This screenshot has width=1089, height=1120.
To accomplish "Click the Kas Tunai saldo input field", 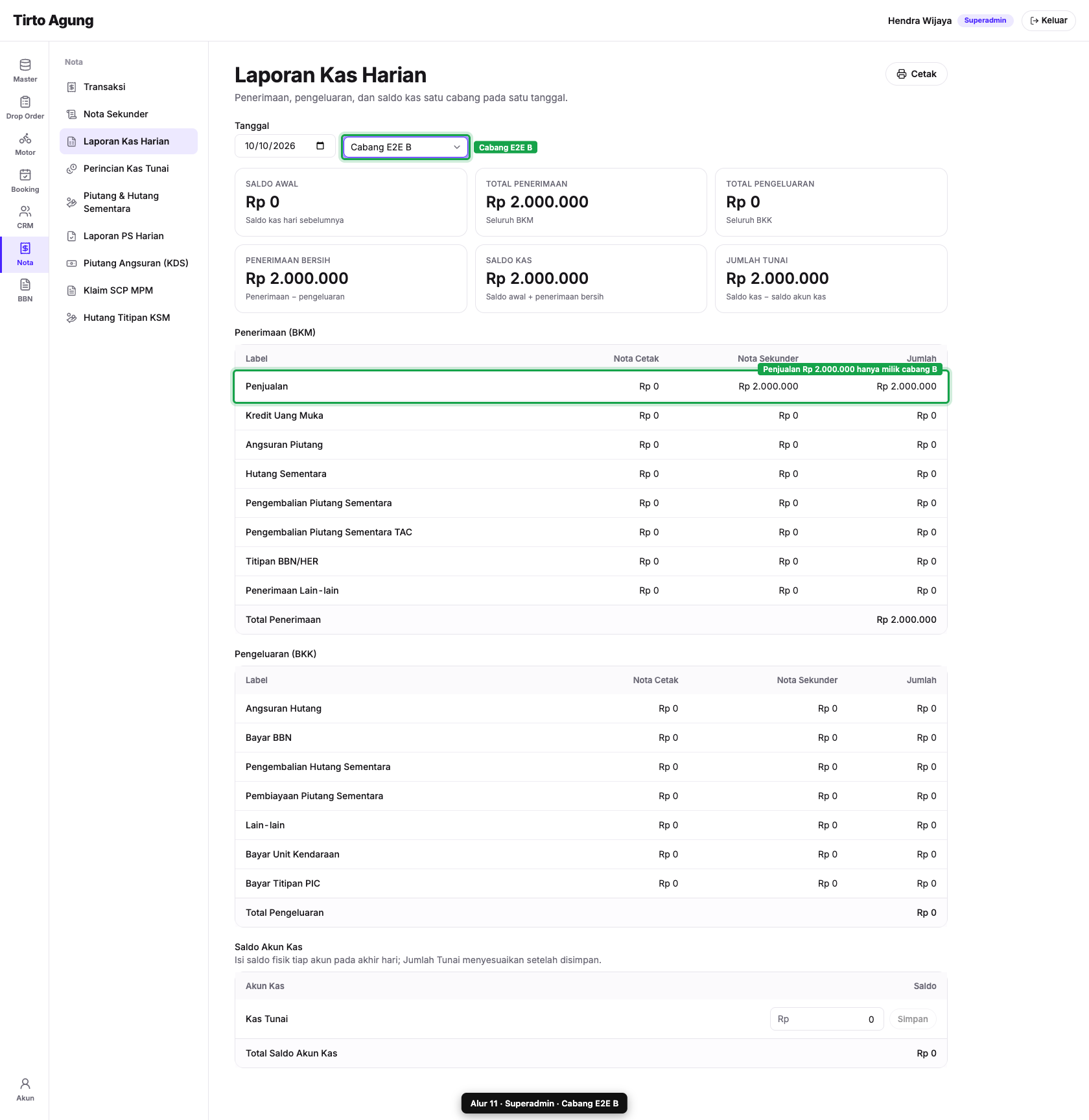I will pos(826,1019).
